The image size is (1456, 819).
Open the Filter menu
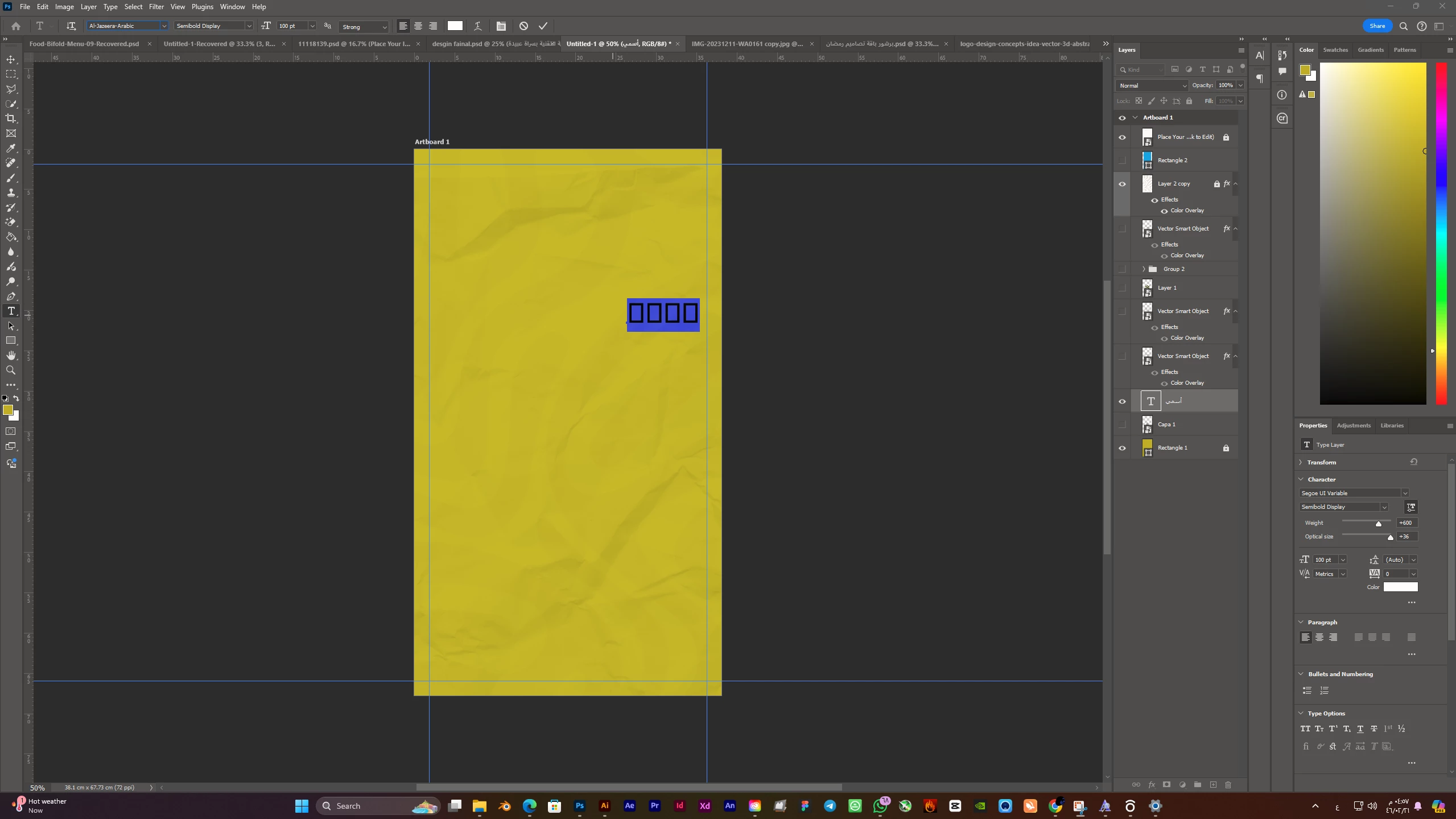[x=156, y=7]
